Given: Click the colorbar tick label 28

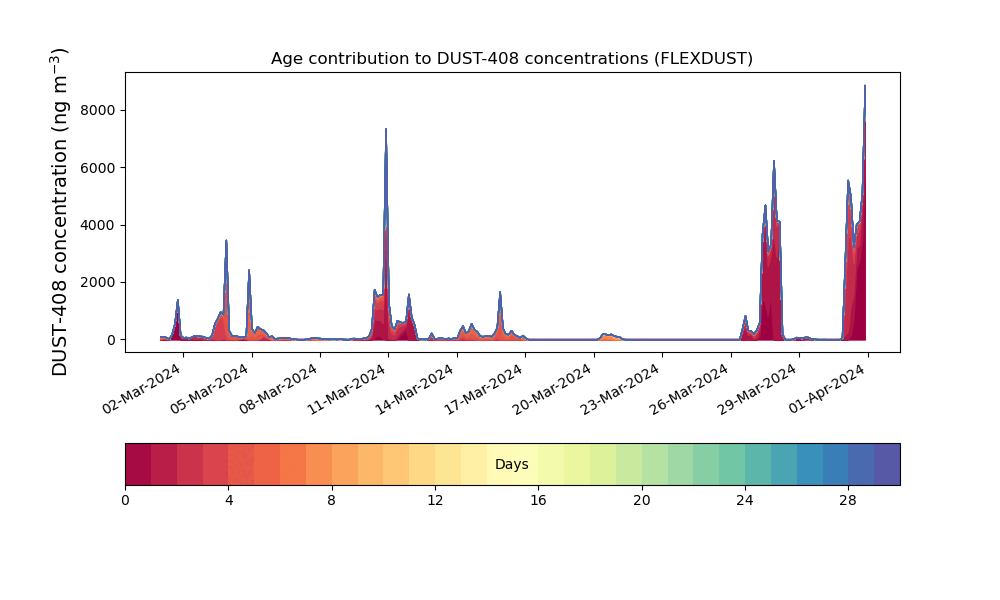Looking at the screenshot, I should pos(848,501).
